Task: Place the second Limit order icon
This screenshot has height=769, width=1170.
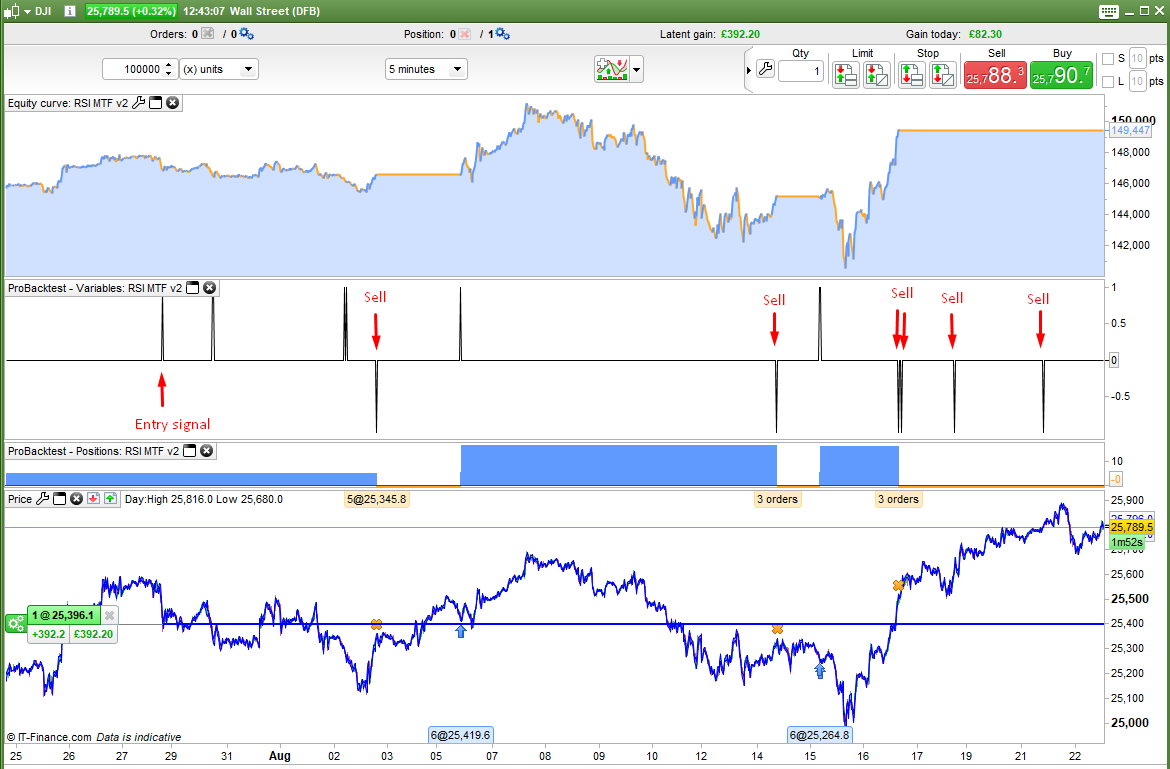Action: click(x=877, y=75)
